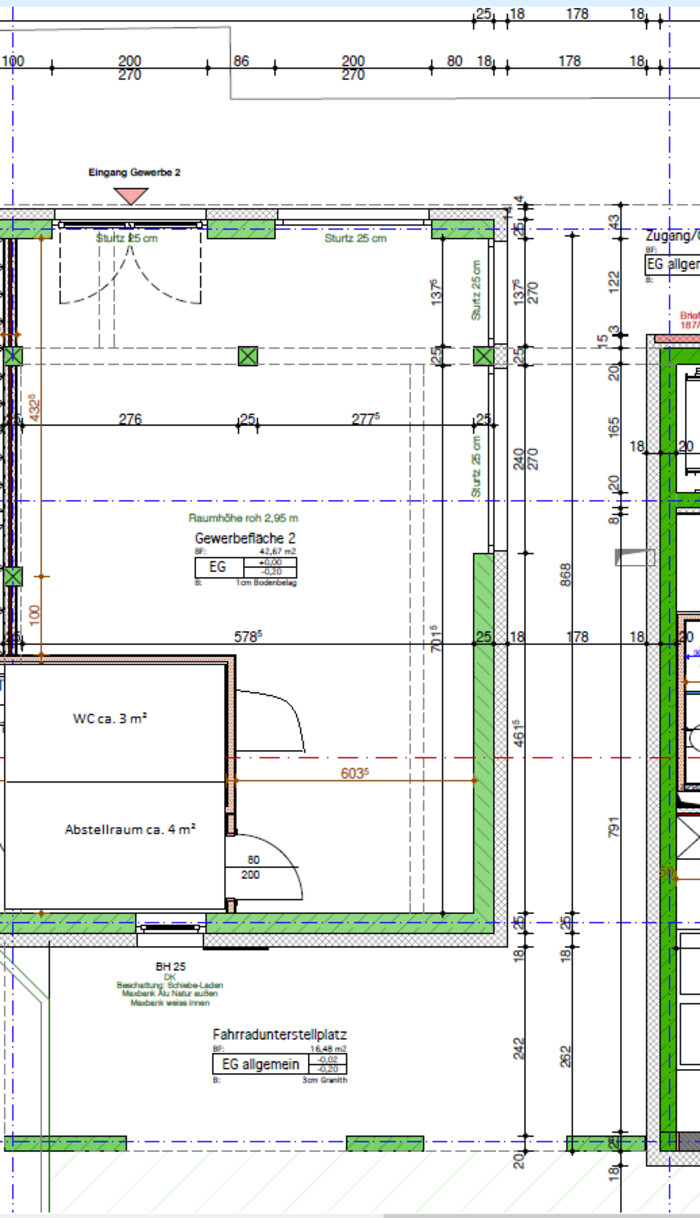Click the Eingang Gewerbe 2 label
This screenshot has width=700, height=1218.
coord(134,173)
